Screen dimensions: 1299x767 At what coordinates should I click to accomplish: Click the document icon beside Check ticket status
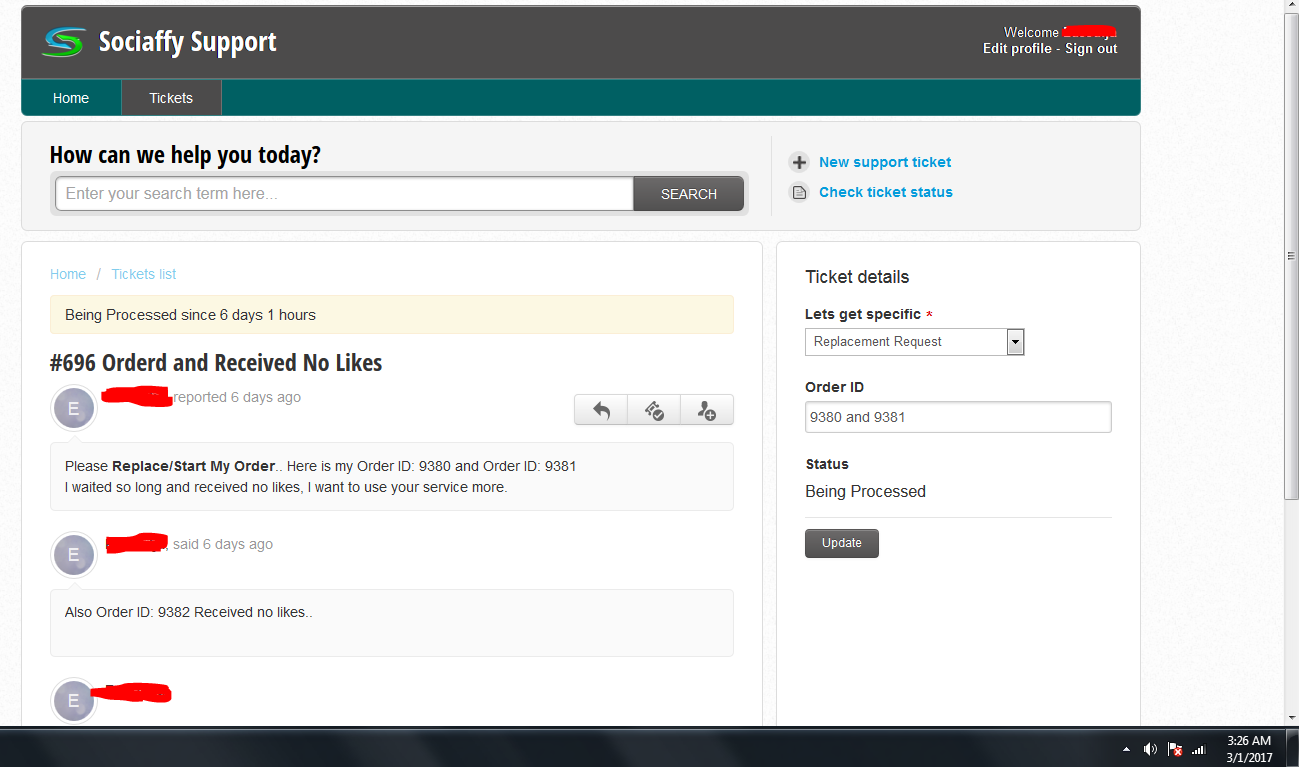tap(799, 192)
